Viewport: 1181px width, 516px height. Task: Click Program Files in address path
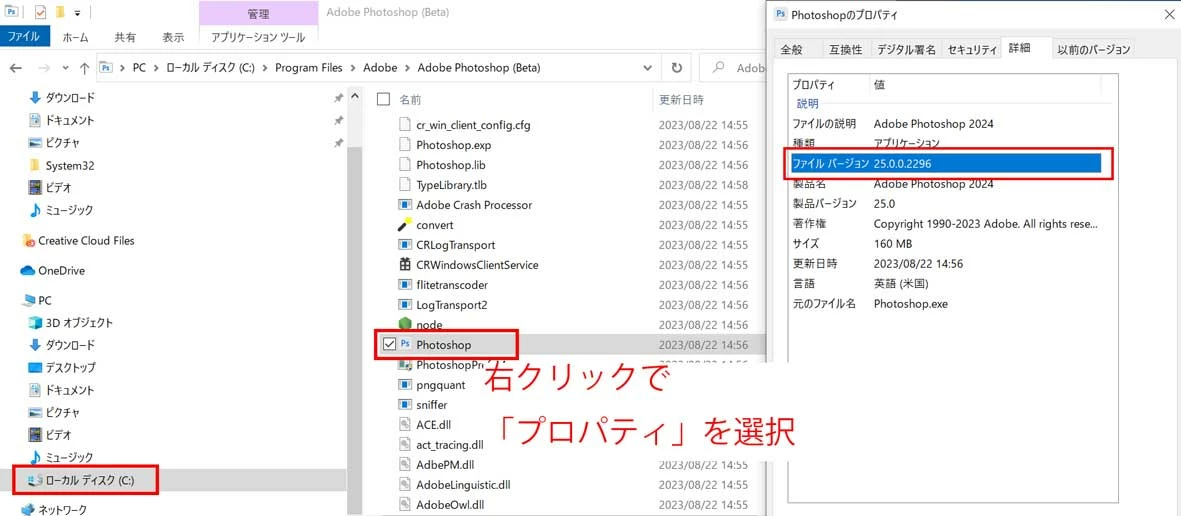coord(309,68)
